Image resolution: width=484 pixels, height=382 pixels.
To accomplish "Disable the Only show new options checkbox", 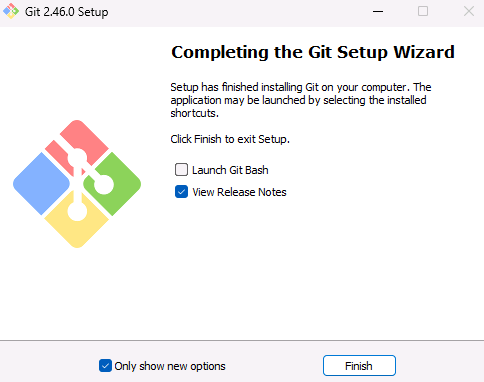I will [105, 366].
